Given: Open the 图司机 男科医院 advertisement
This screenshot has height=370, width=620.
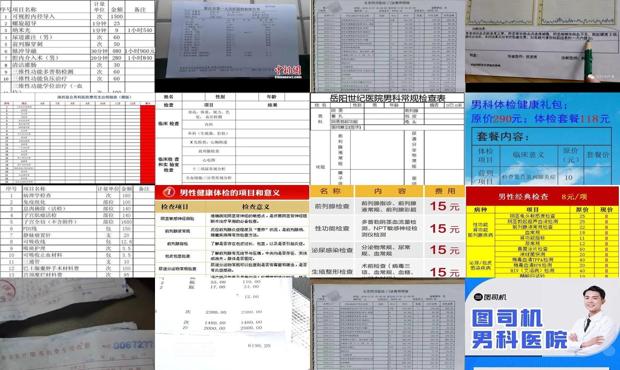Looking at the screenshot, I should [542, 324].
